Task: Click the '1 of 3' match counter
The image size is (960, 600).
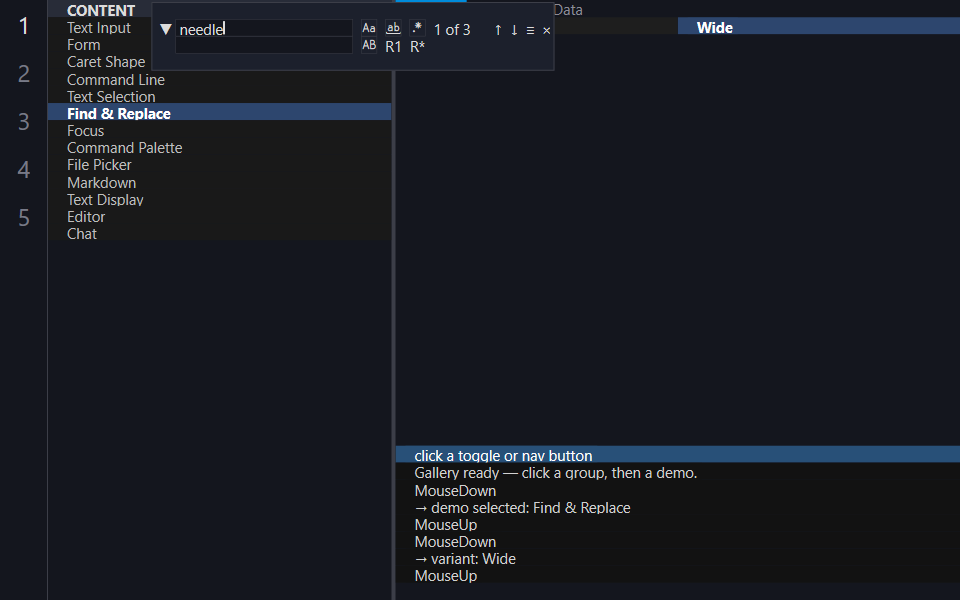Action: (x=452, y=30)
